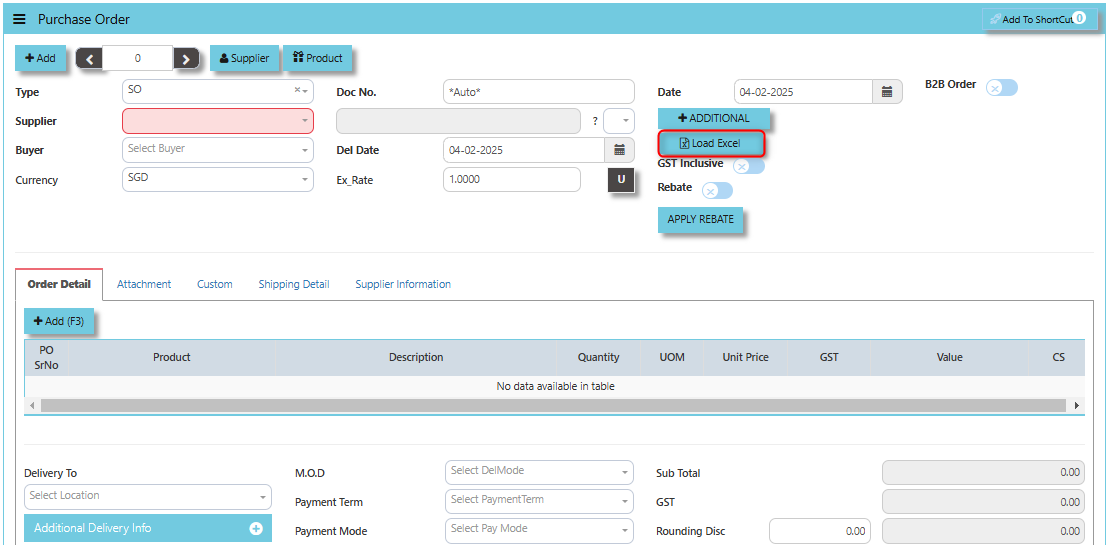Go to previous record with left arrow
Image resolution: width=1109 pixels, height=545 pixels.
pyautogui.click(x=89, y=59)
